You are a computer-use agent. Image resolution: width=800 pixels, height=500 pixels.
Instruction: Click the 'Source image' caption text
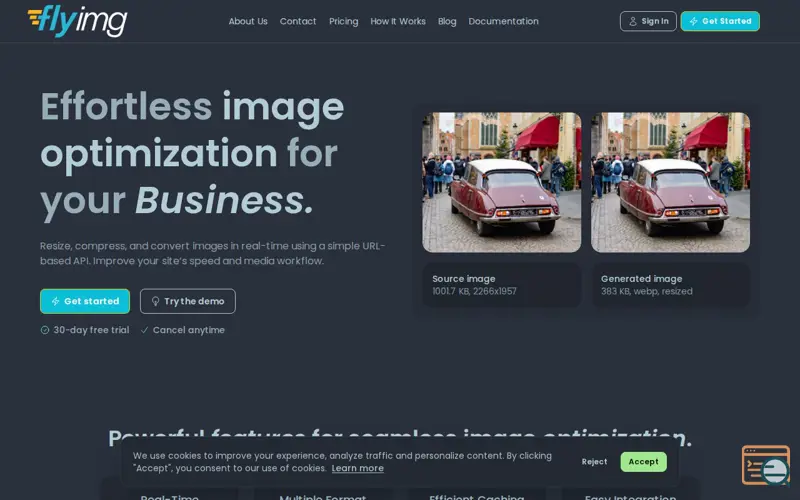(x=464, y=279)
